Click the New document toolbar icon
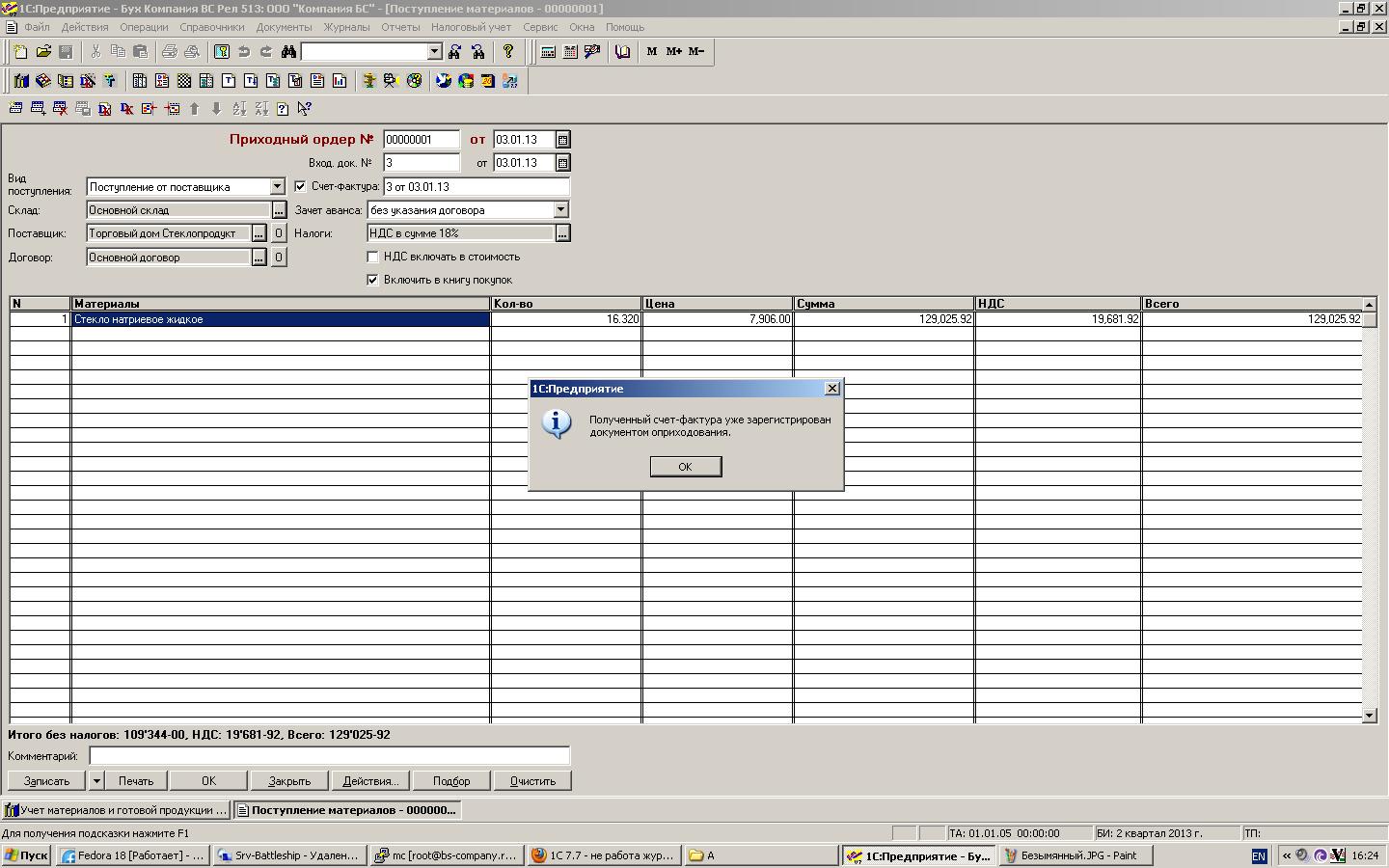This screenshot has height=868, width=1389. (20, 52)
